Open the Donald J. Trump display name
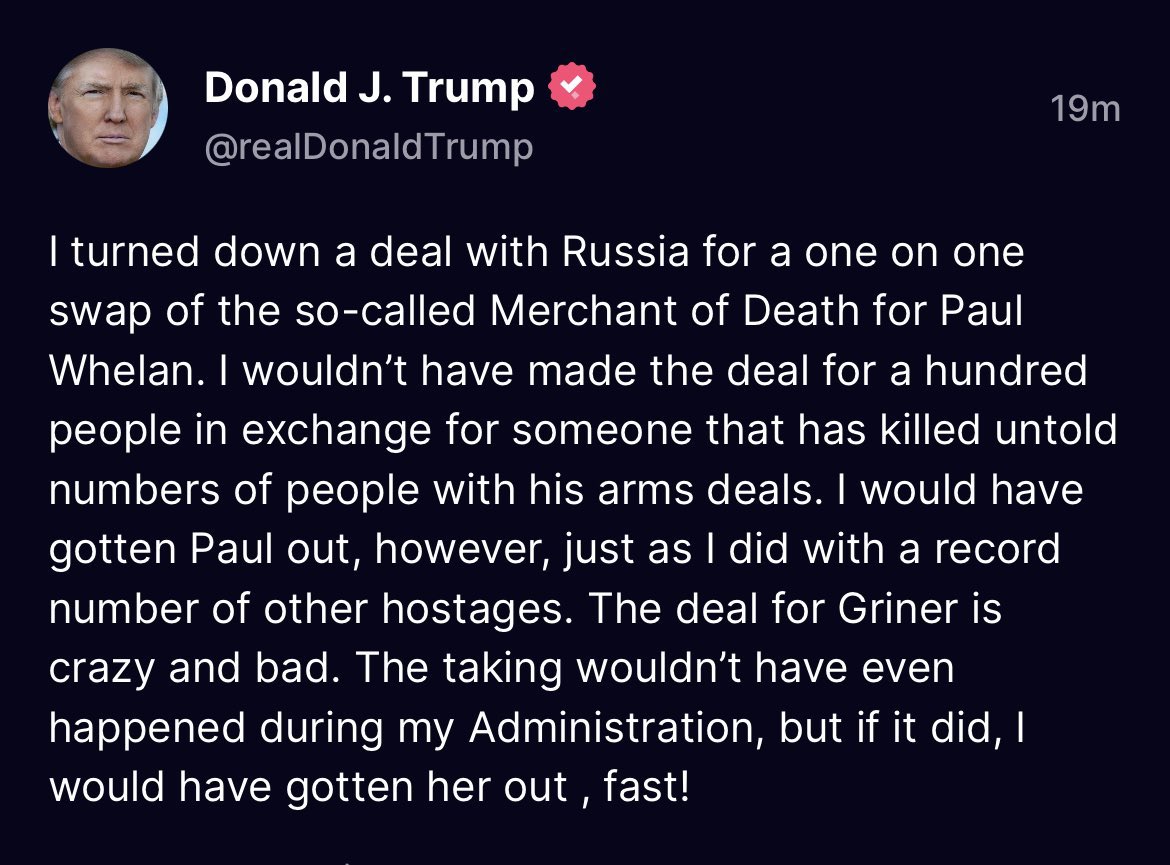This screenshot has height=865, width=1170. (x=369, y=87)
